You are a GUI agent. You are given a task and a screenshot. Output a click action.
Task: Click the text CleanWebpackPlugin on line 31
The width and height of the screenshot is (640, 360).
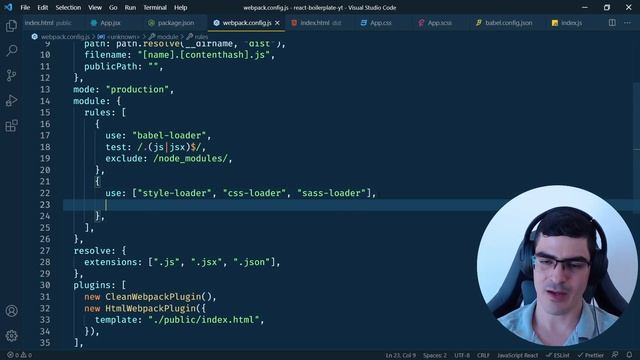[153, 297]
